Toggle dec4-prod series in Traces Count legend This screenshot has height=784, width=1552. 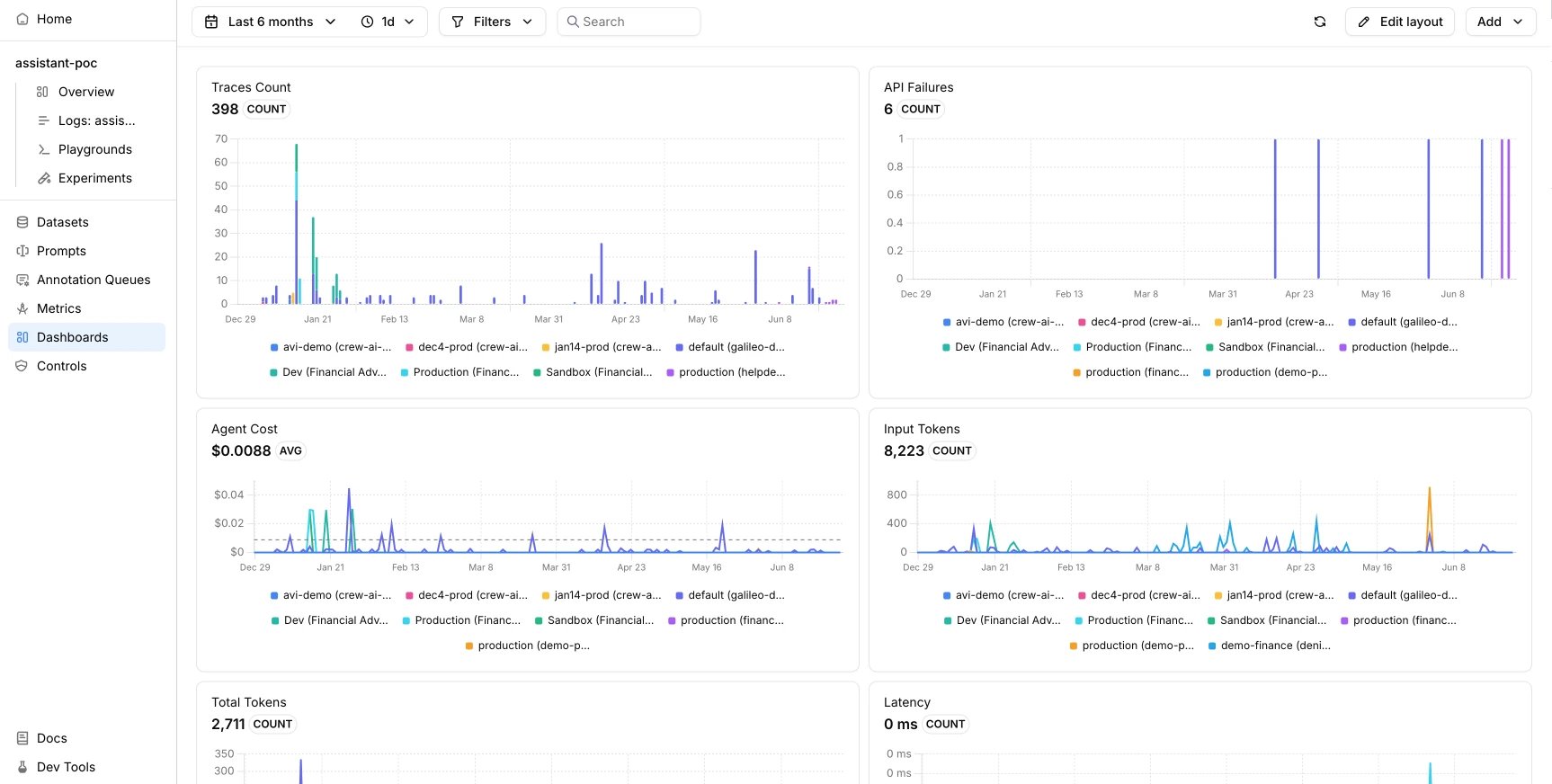tap(467, 347)
